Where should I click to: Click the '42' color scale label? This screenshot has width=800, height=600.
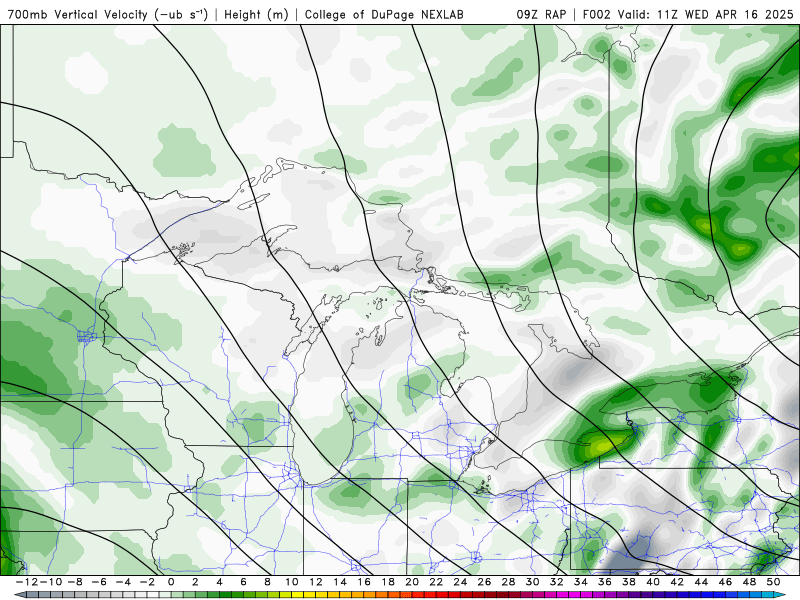point(677,582)
